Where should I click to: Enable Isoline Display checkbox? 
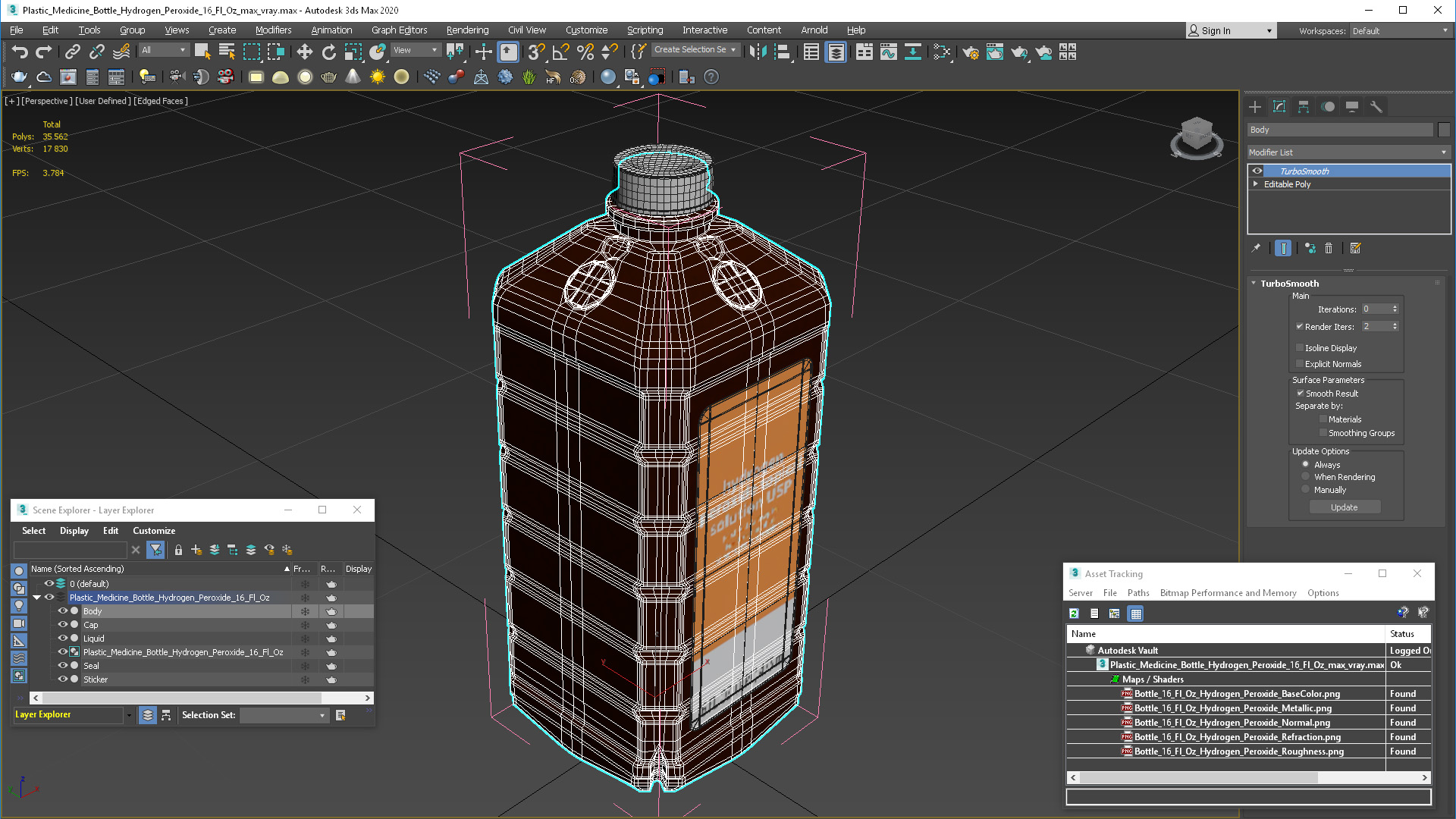click(x=1300, y=348)
